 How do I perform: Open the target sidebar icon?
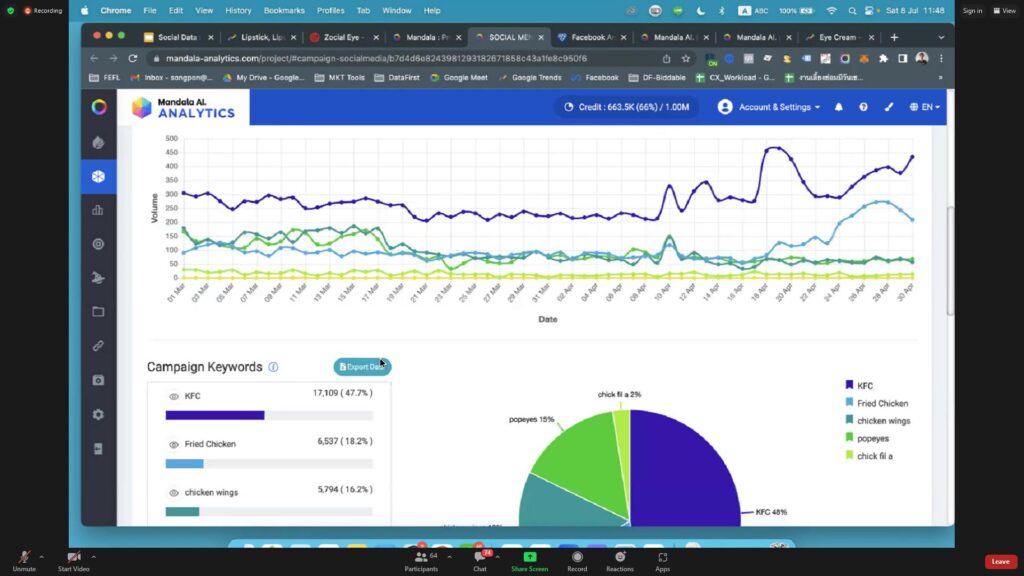[x=99, y=244]
